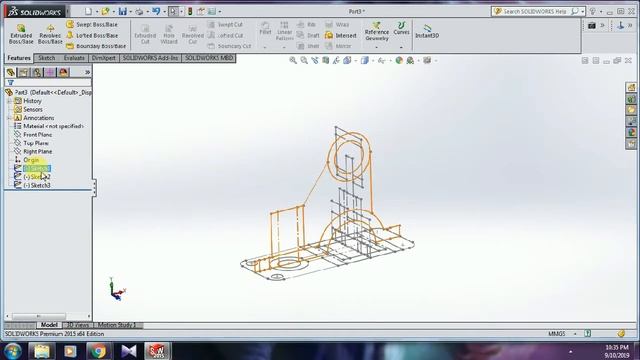Image resolution: width=640 pixels, height=360 pixels.
Task: Click the Previous View icon
Action: (315, 60)
